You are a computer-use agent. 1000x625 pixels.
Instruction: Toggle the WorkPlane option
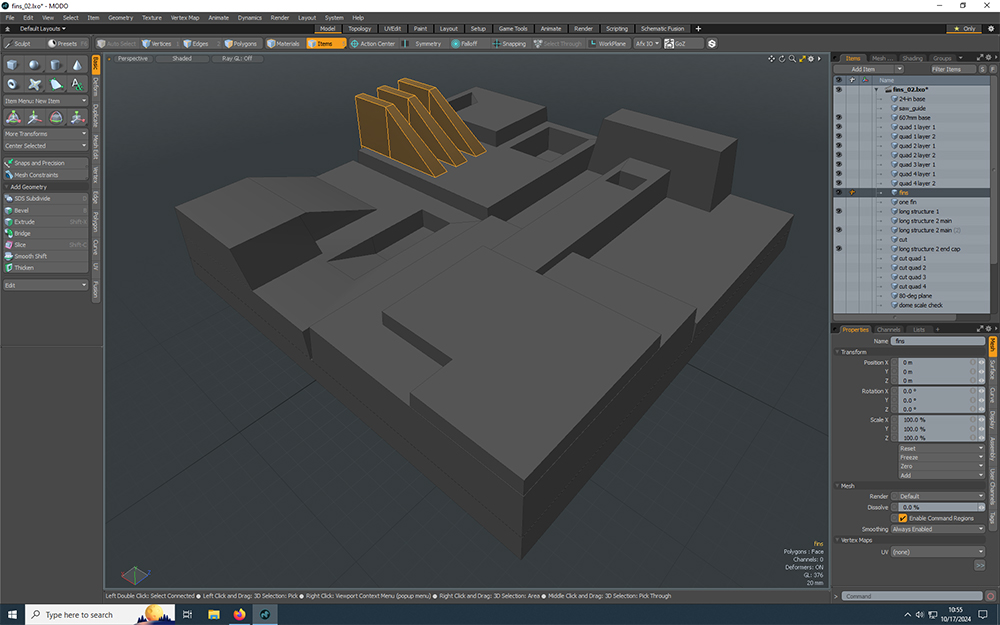607,44
